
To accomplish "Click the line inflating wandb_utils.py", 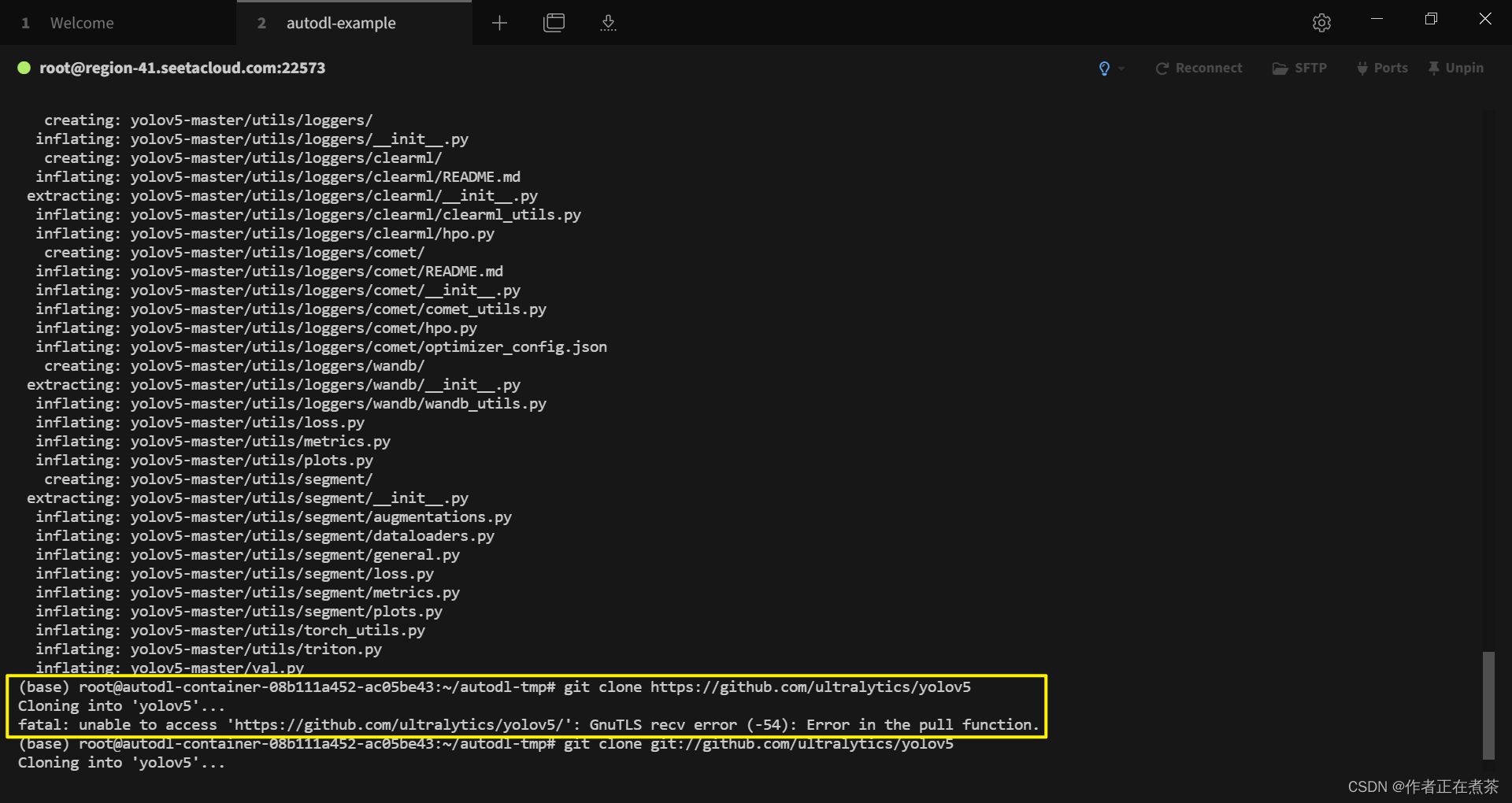I will pyautogui.click(x=291, y=403).
